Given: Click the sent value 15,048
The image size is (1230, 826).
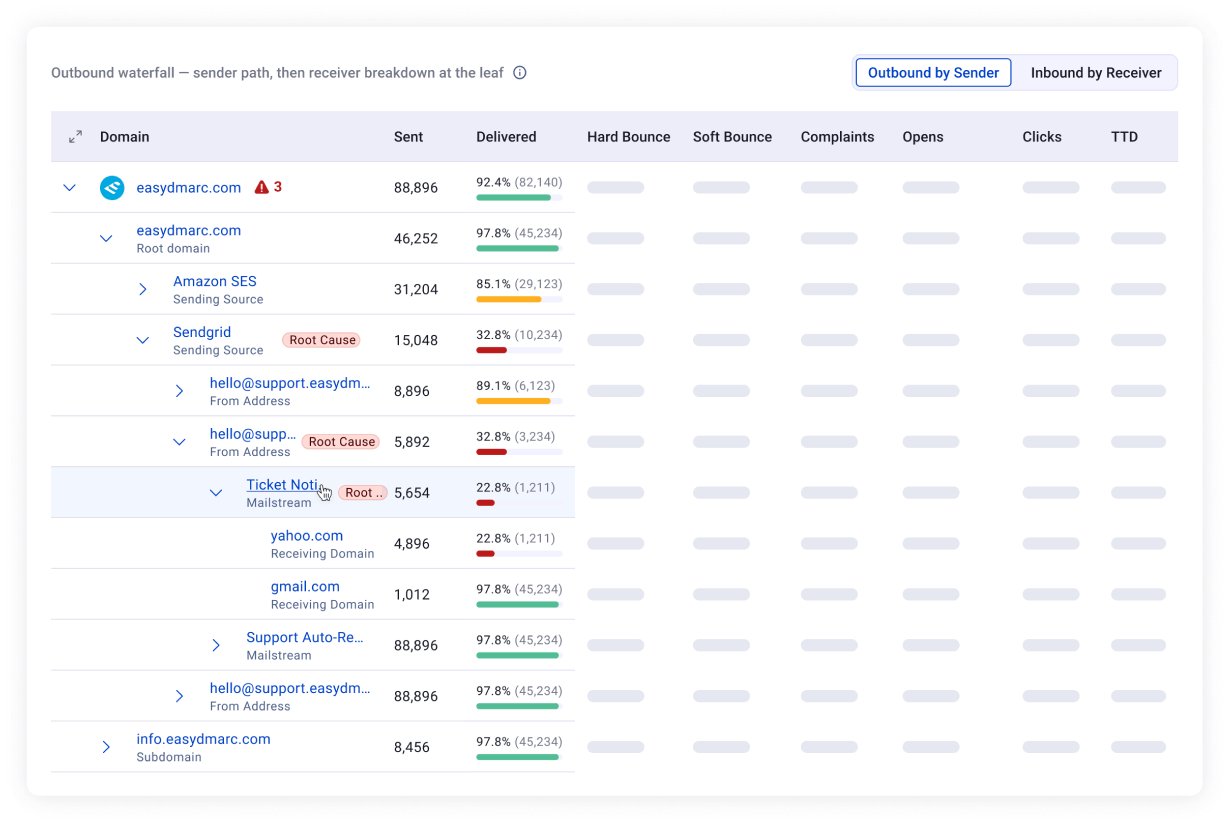Looking at the screenshot, I should point(416,340).
